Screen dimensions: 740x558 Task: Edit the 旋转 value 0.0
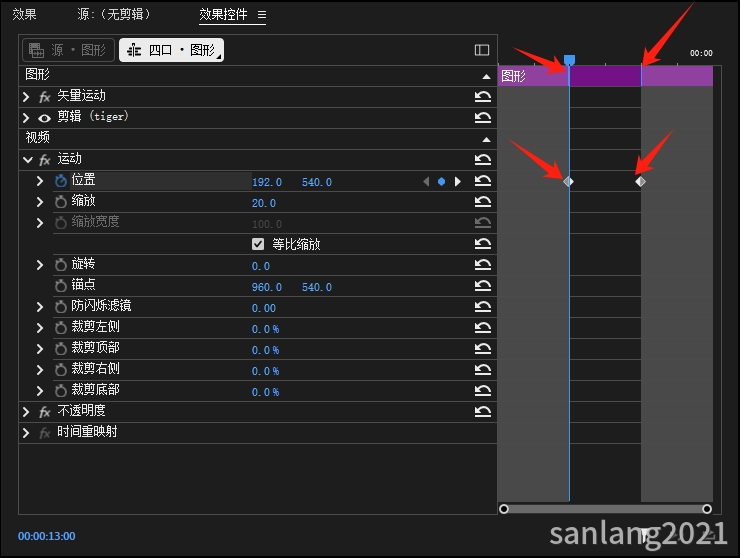pos(261,266)
